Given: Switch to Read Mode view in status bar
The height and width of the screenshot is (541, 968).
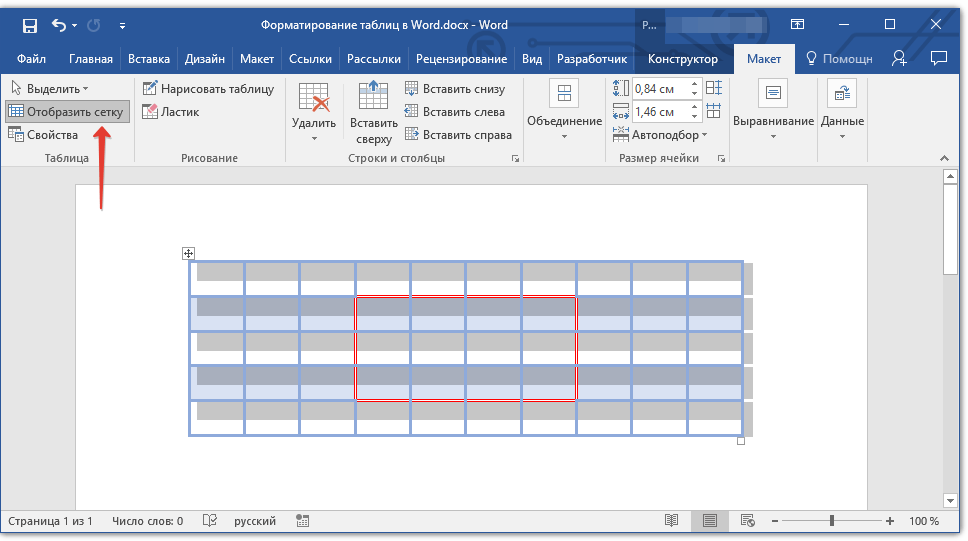Looking at the screenshot, I should pos(671,521).
